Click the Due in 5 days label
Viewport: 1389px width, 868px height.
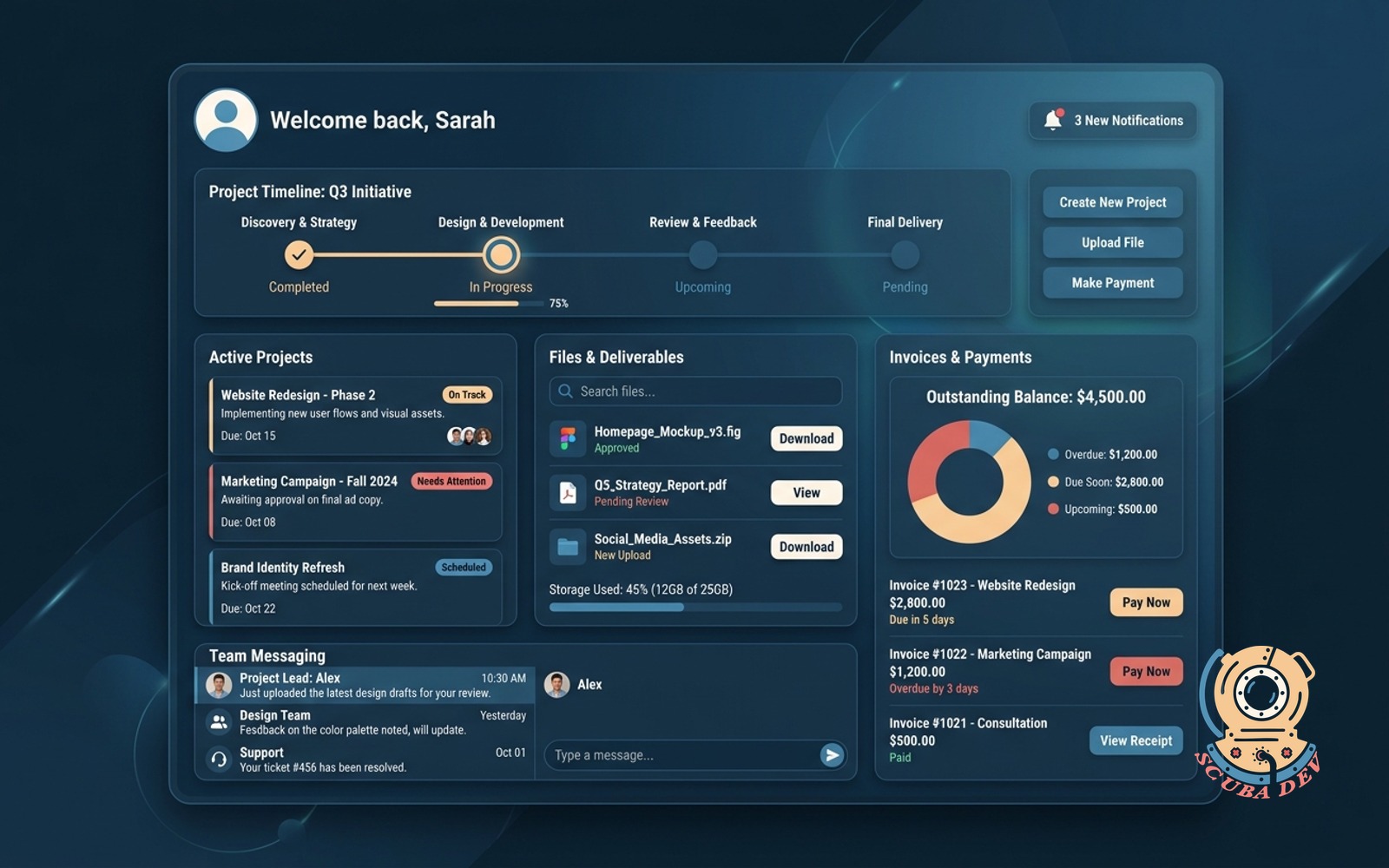(x=921, y=620)
